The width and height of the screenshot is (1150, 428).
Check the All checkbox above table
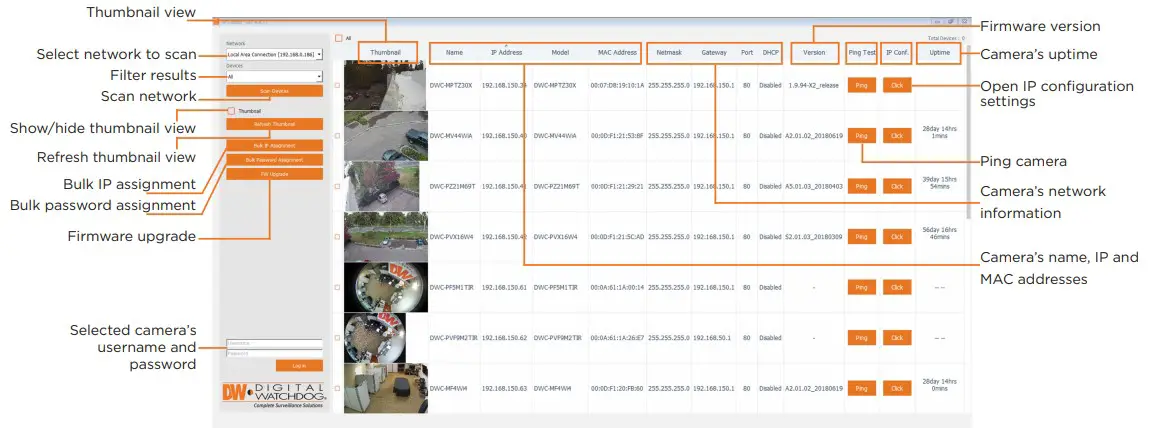coord(339,38)
